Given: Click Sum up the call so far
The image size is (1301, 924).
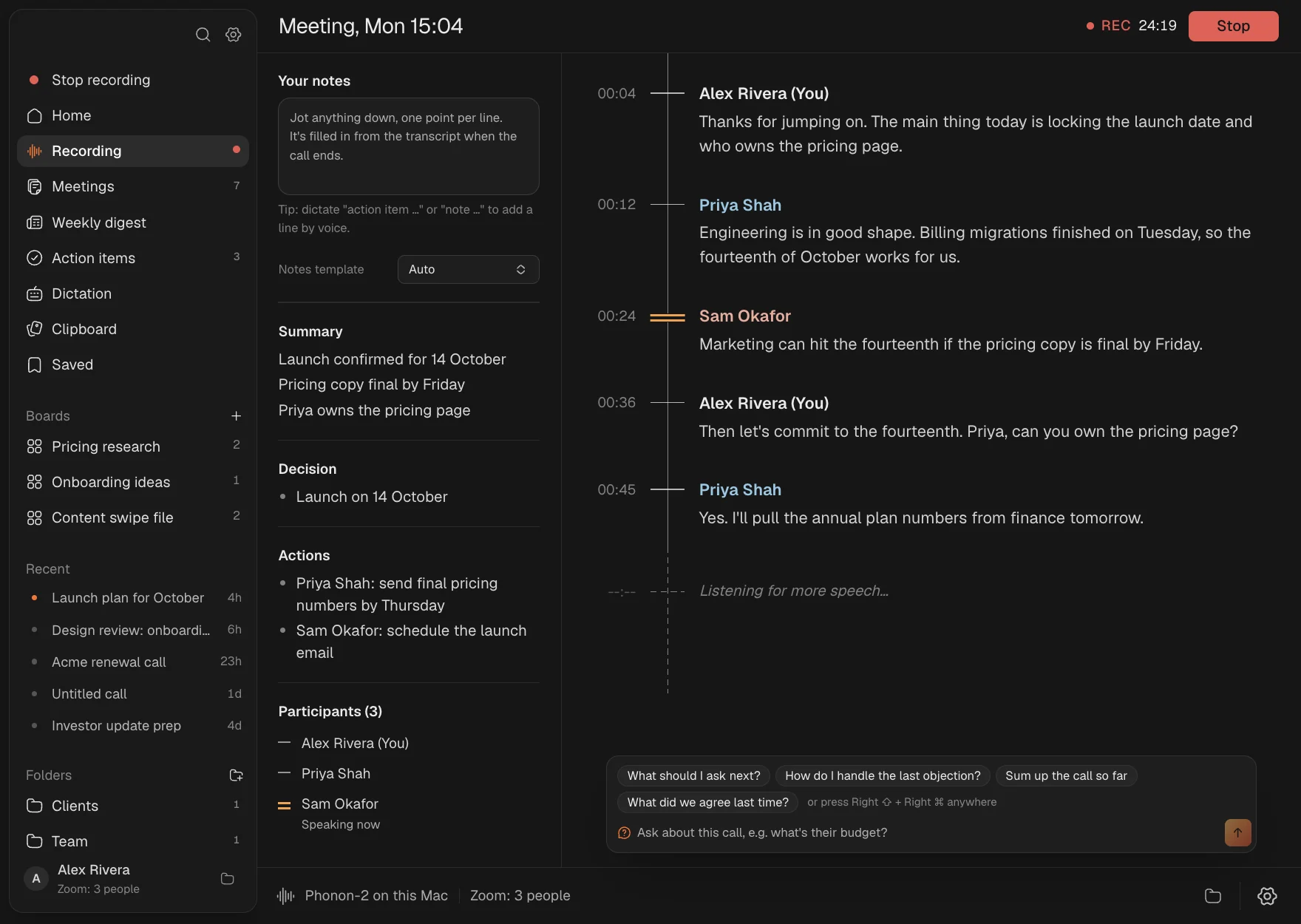Looking at the screenshot, I should [1066, 775].
